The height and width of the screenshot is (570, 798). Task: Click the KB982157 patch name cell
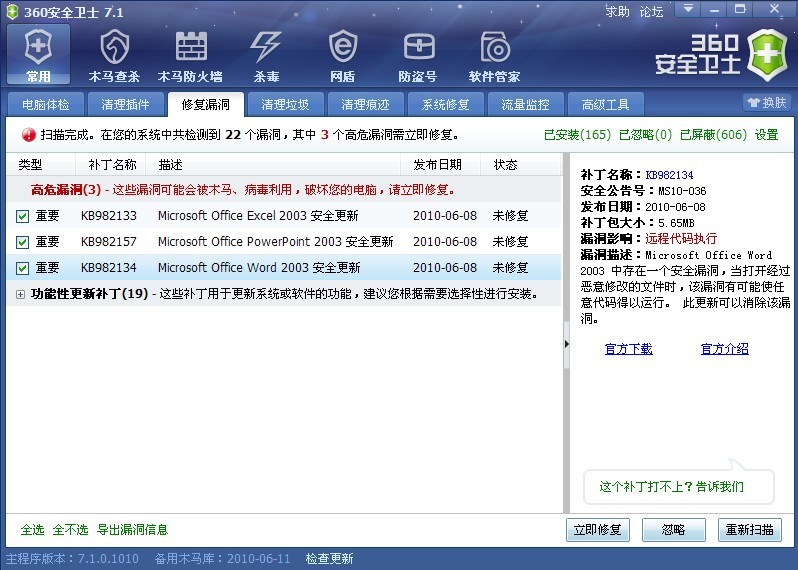109,242
